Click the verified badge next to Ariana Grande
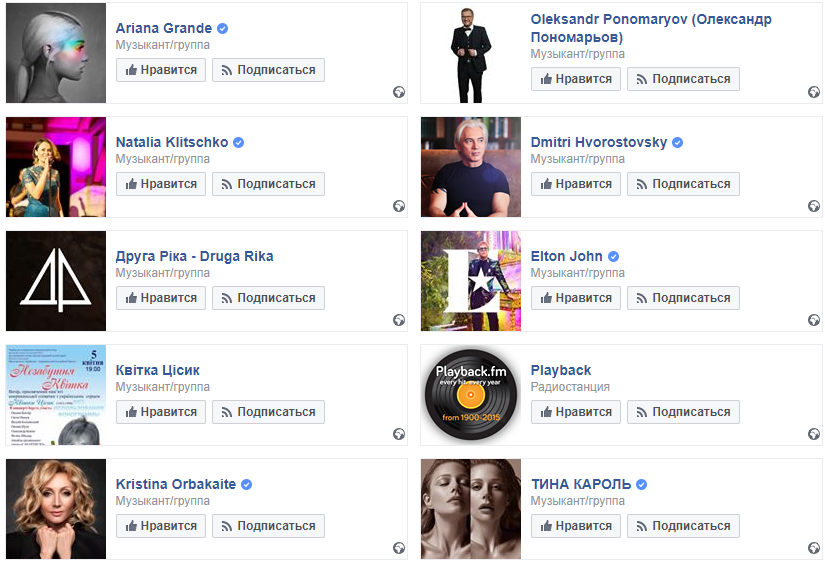 223,28
